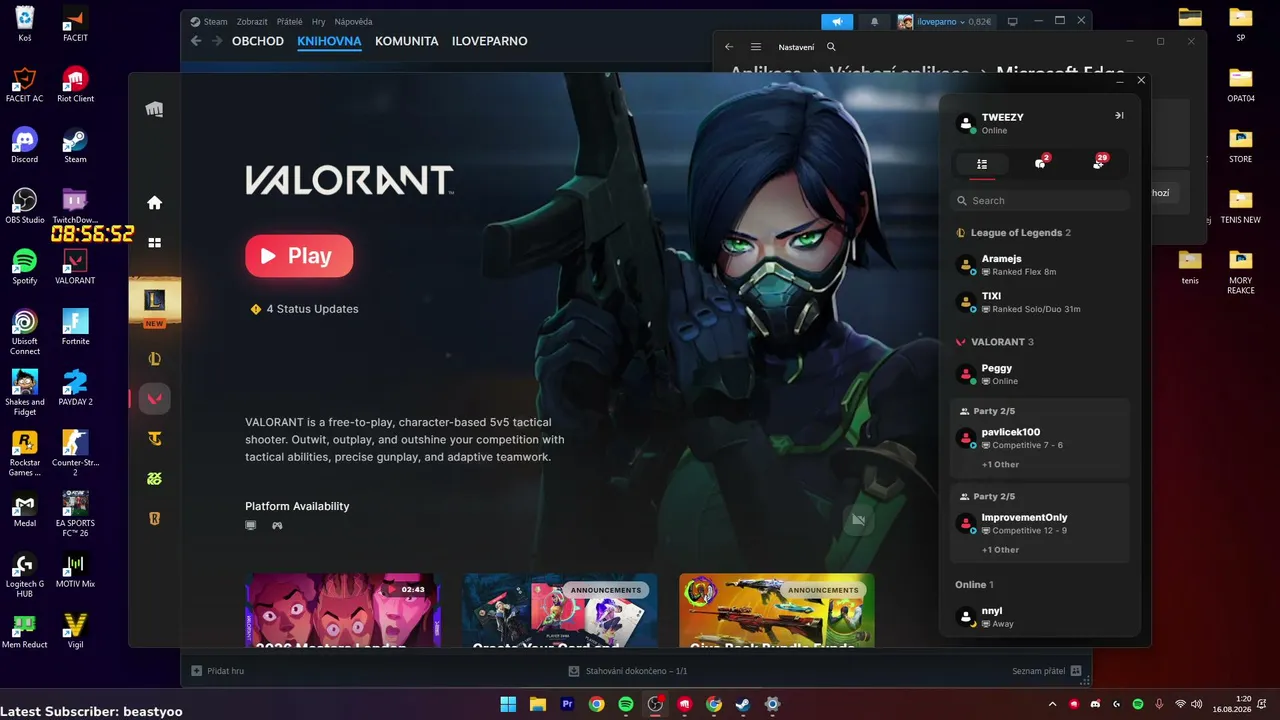Select the Teamfight Tactics sidebar icon
1280x720 pixels.
pos(154,439)
